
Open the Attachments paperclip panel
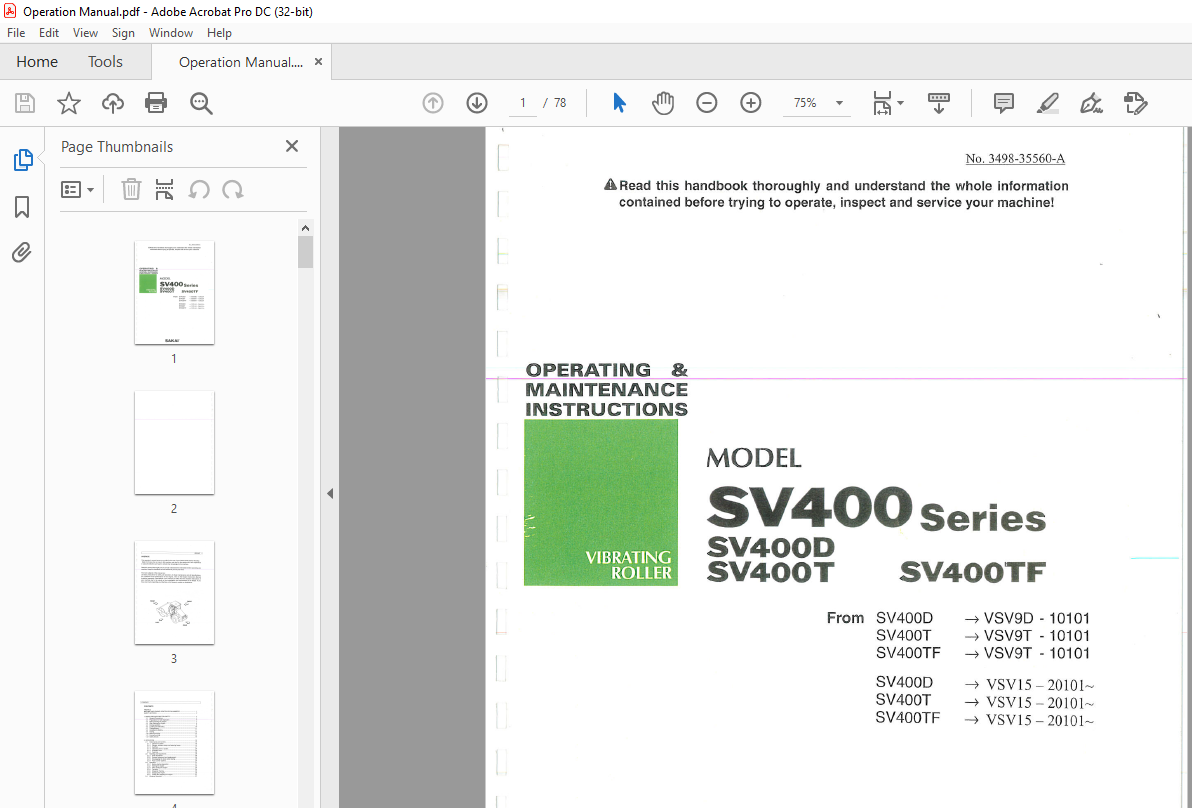tap(21, 252)
